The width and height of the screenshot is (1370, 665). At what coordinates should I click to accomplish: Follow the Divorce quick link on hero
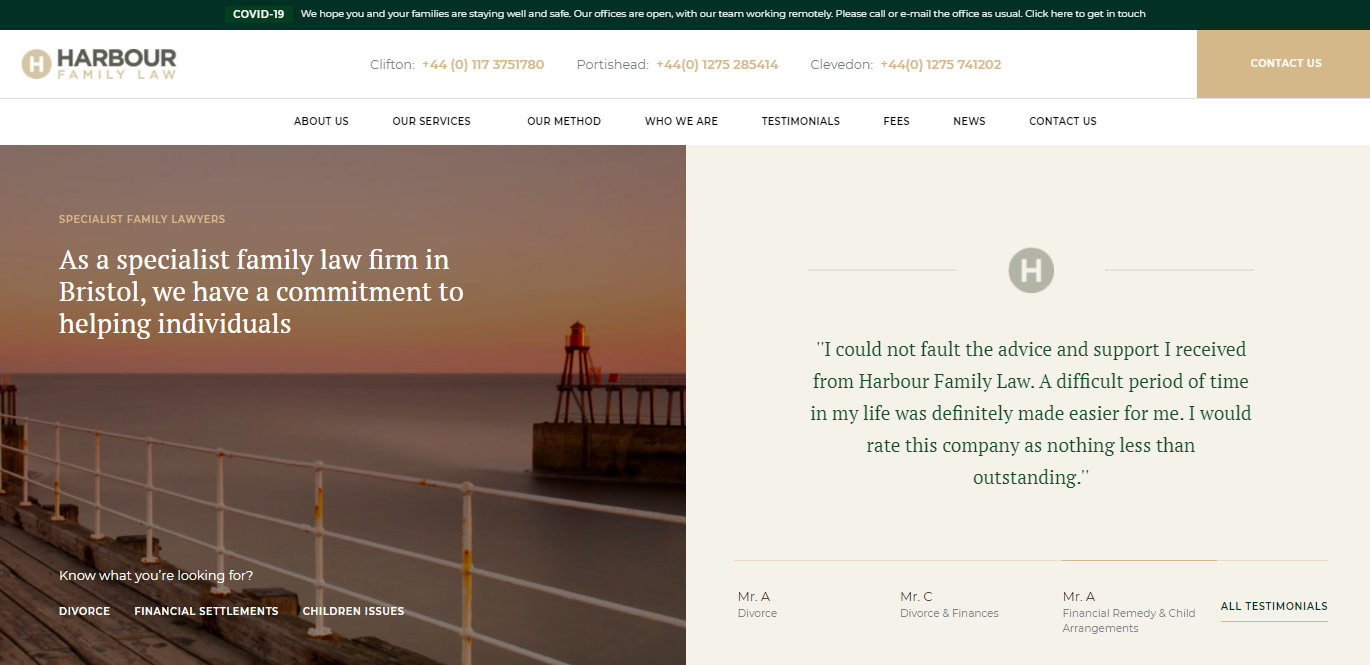point(85,611)
